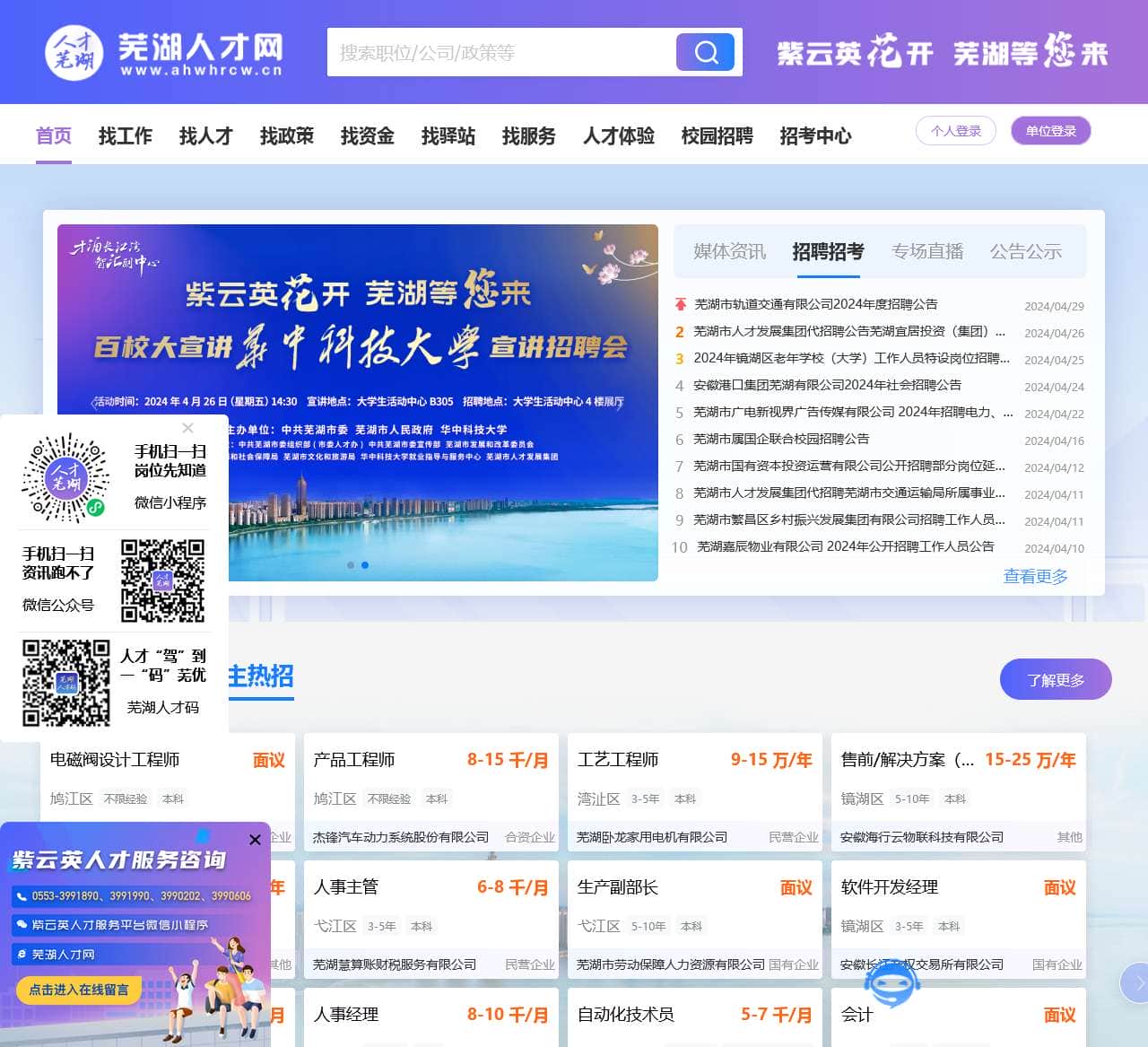Open 安徽港口集团芜湖有限公司2024年社会招聘公告
Screen dimensions: 1148x1047
coord(827,385)
